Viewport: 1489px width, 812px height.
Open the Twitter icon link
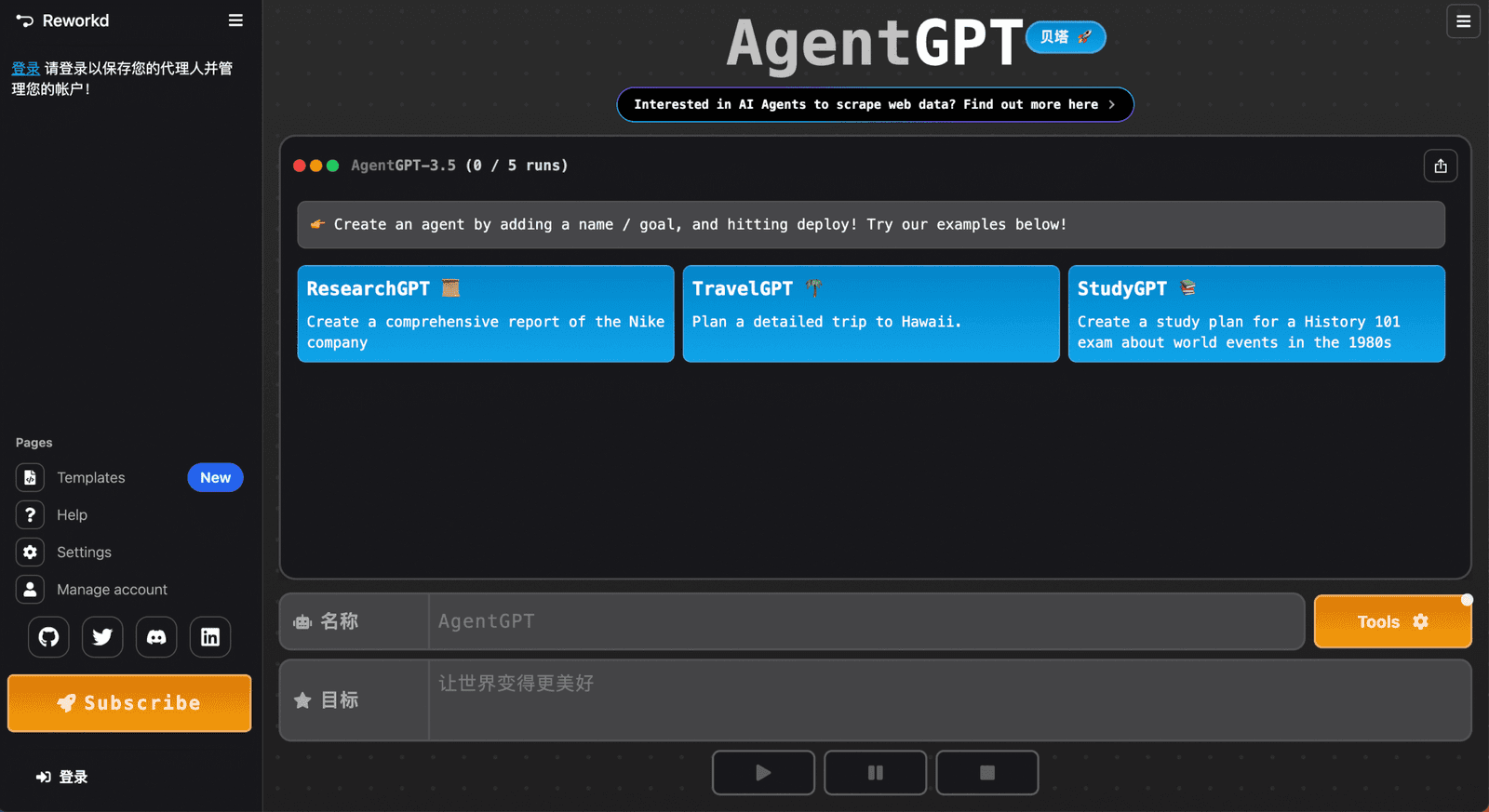click(102, 637)
